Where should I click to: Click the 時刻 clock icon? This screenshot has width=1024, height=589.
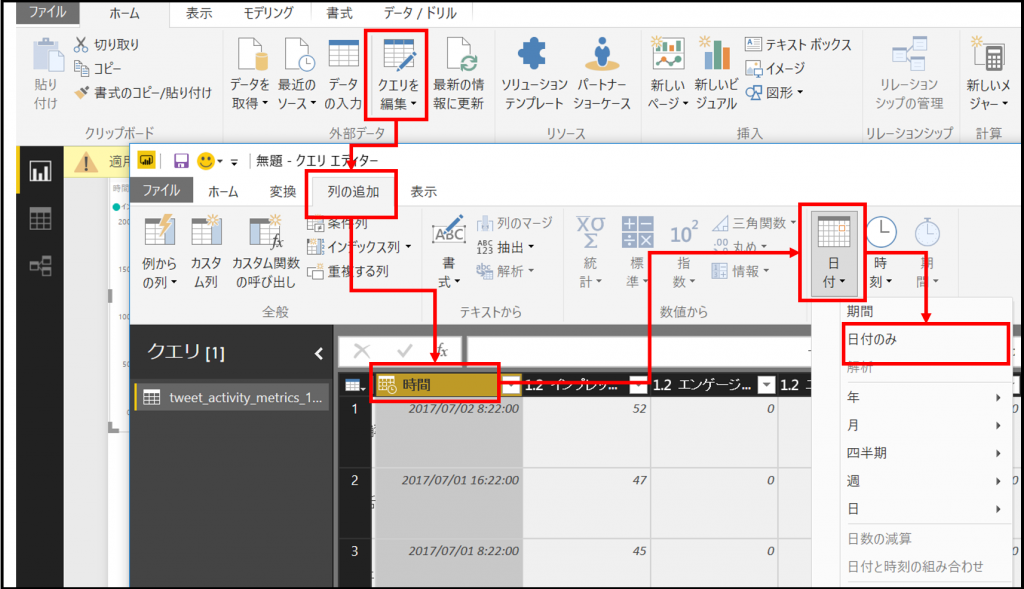pyautogui.click(x=880, y=236)
